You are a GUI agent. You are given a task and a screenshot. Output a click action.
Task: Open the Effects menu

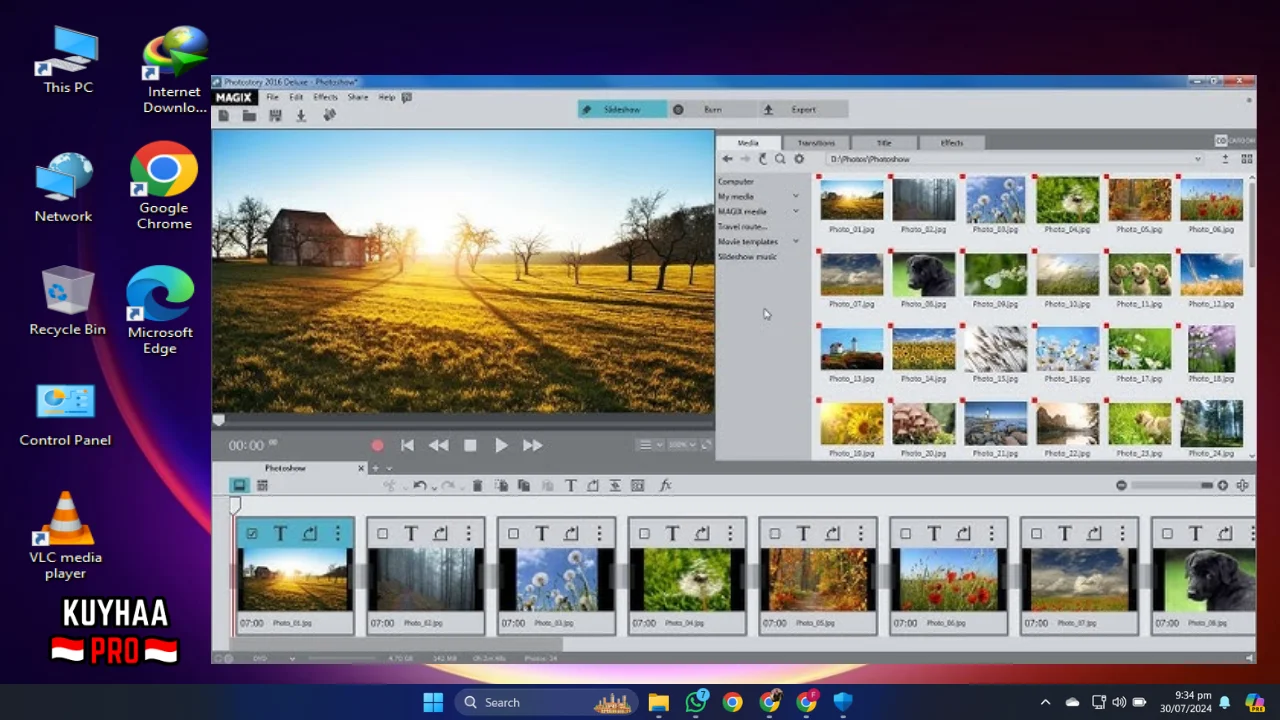(x=325, y=97)
